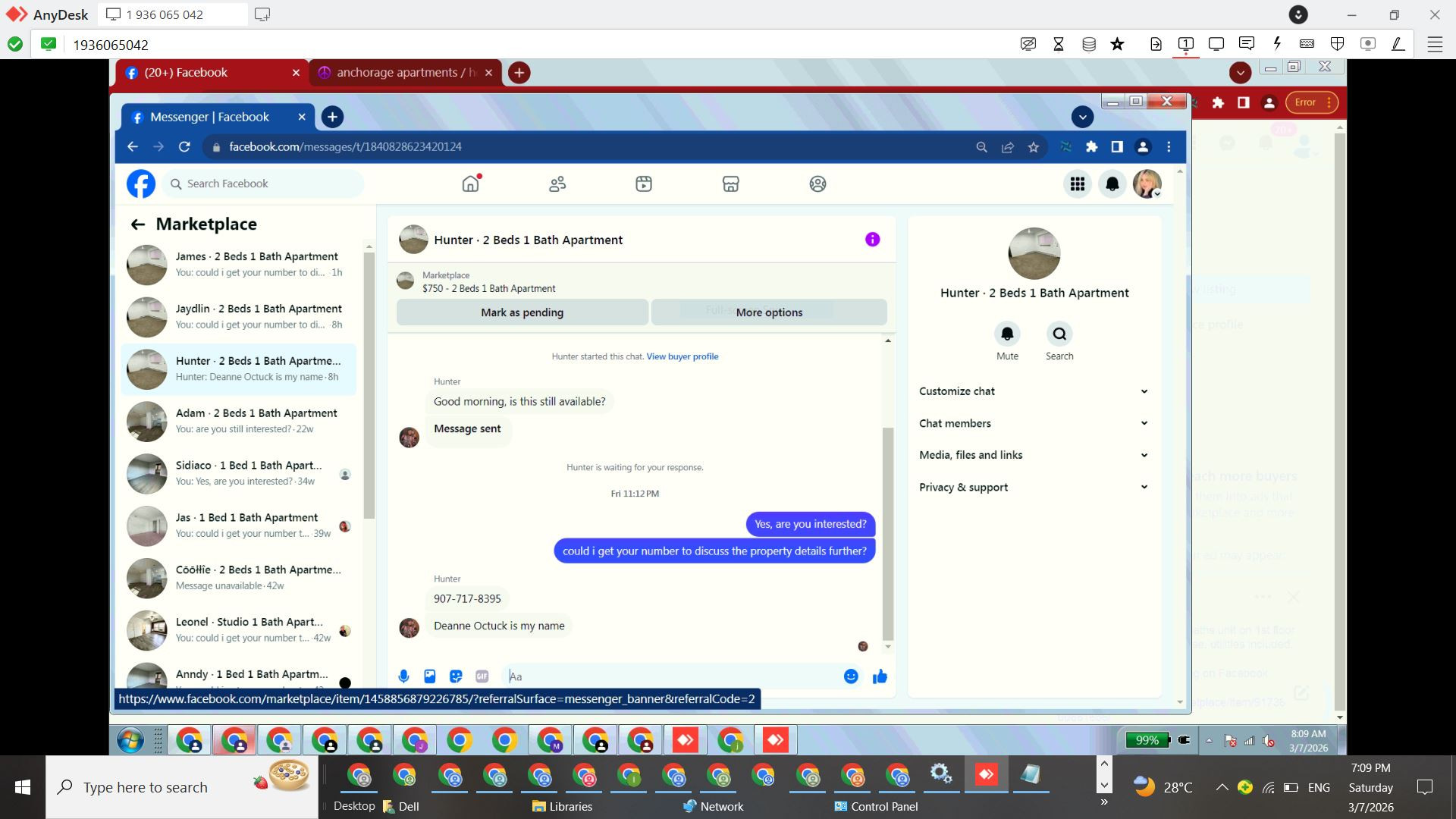
Task: Open AnyDesk chat icon in toolbar
Action: [x=1246, y=44]
